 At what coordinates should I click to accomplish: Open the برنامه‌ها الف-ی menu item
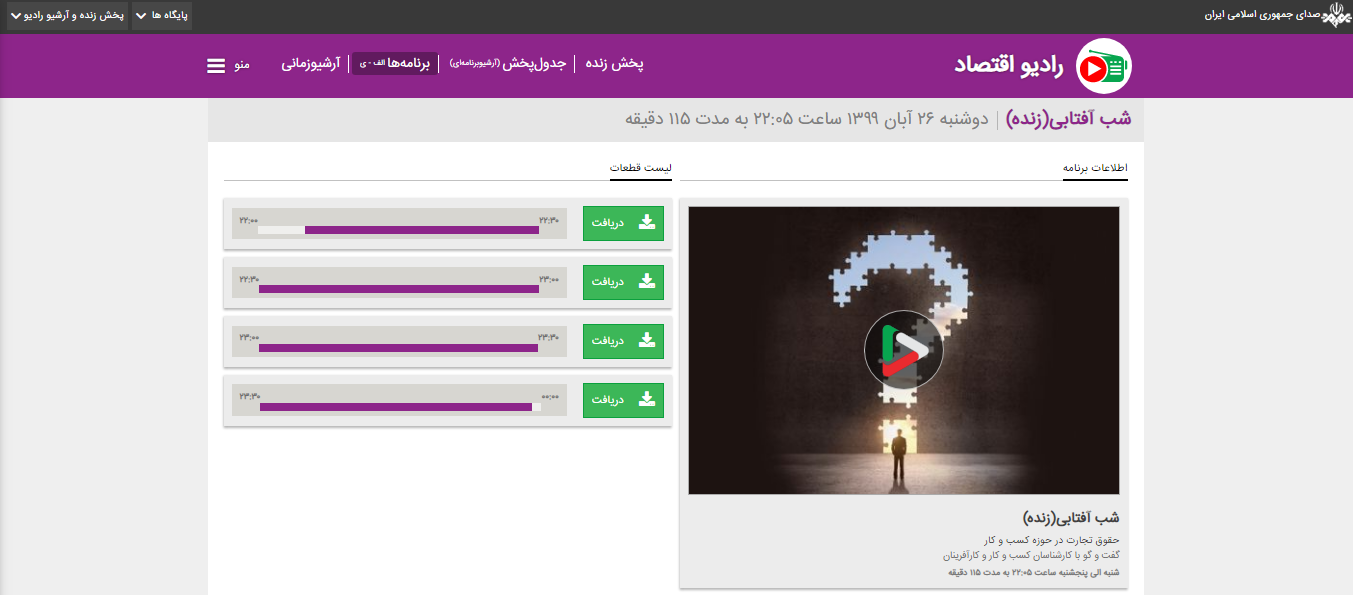point(394,64)
